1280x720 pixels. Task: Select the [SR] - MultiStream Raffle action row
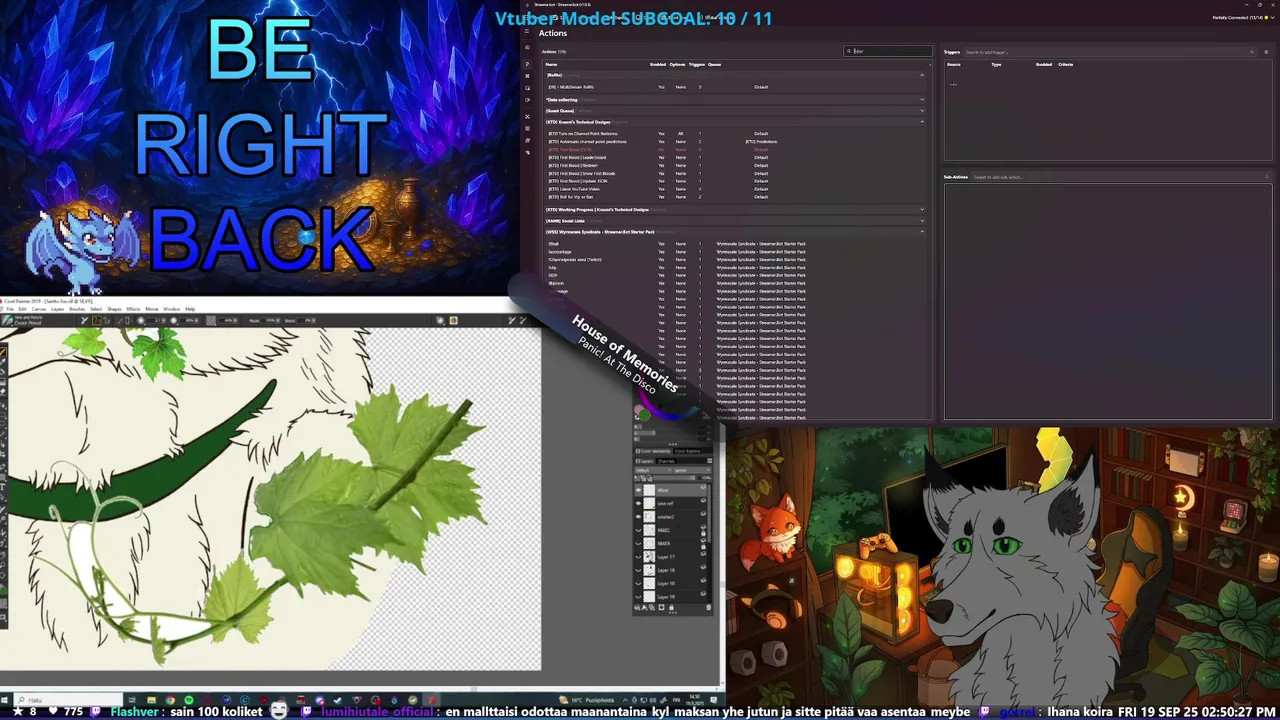(736, 87)
